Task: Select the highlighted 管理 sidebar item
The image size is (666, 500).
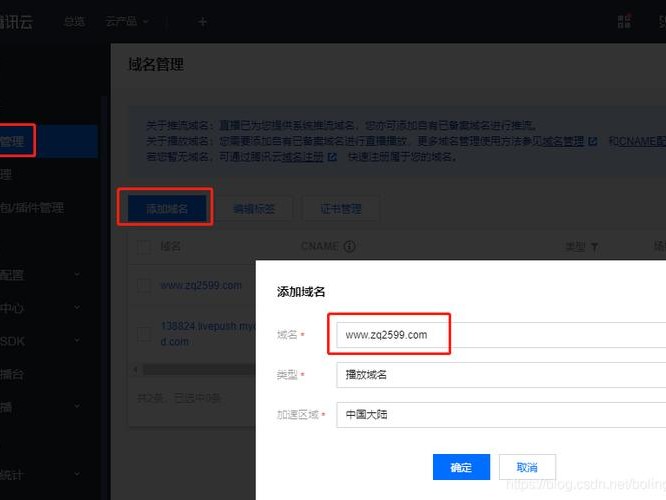Action: [x=49, y=141]
